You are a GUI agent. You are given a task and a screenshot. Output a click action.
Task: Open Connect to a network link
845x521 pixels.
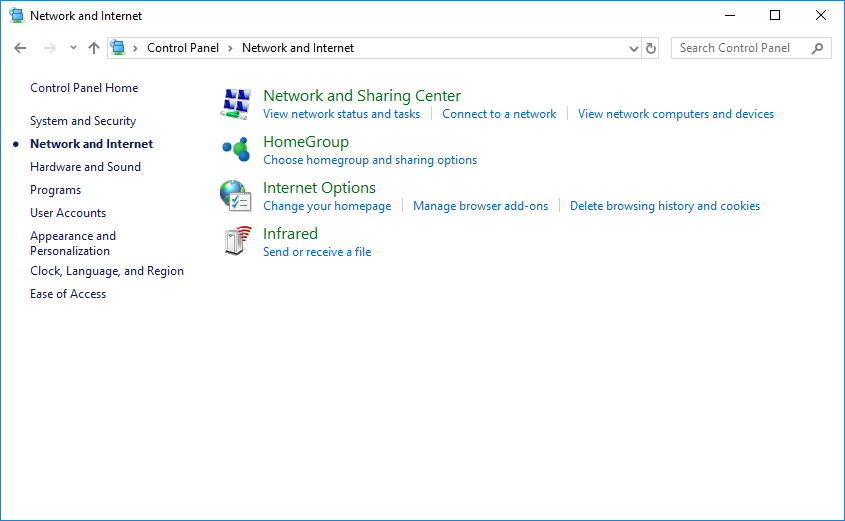[499, 114]
